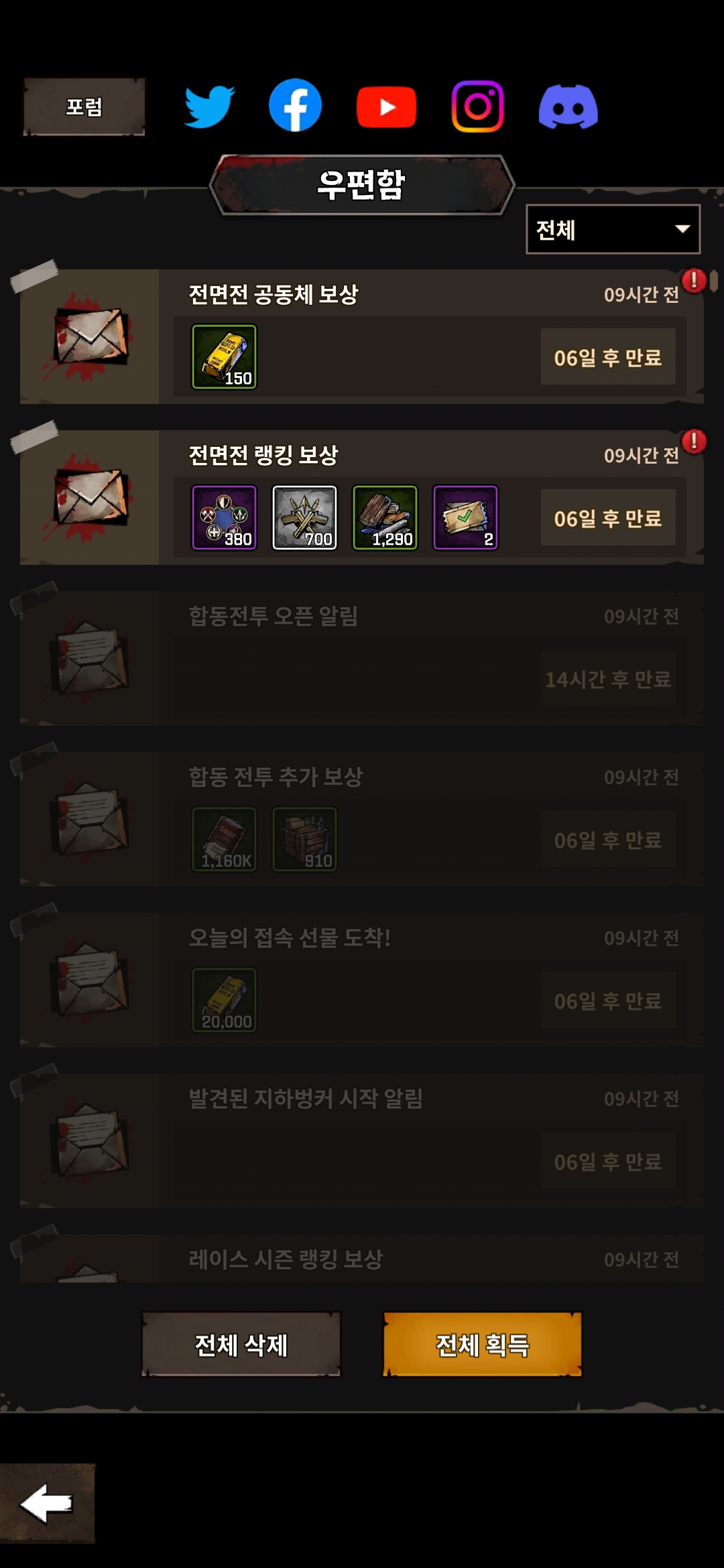Open the 포럼 forum button

point(84,107)
